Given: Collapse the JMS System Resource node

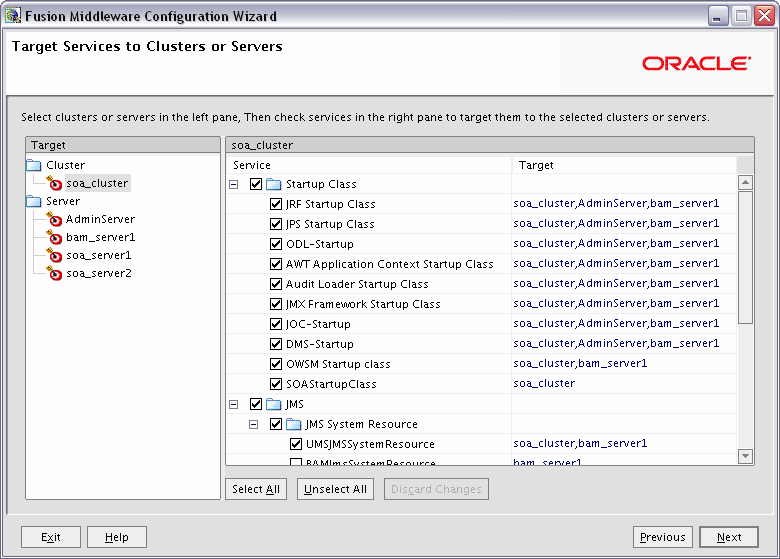Looking at the screenshot, I should tap(254, 424).
